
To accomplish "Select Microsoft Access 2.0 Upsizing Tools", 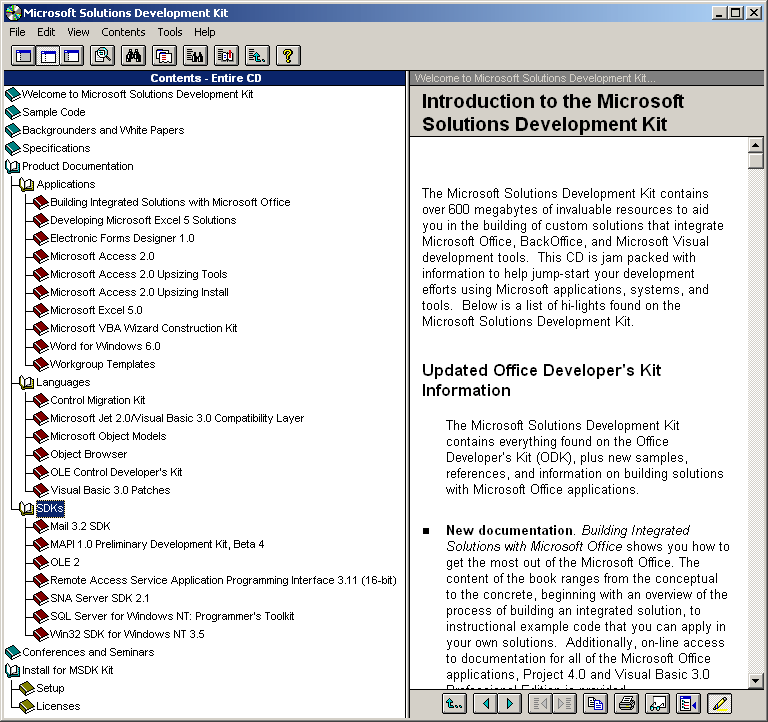I will pos(139,274).
